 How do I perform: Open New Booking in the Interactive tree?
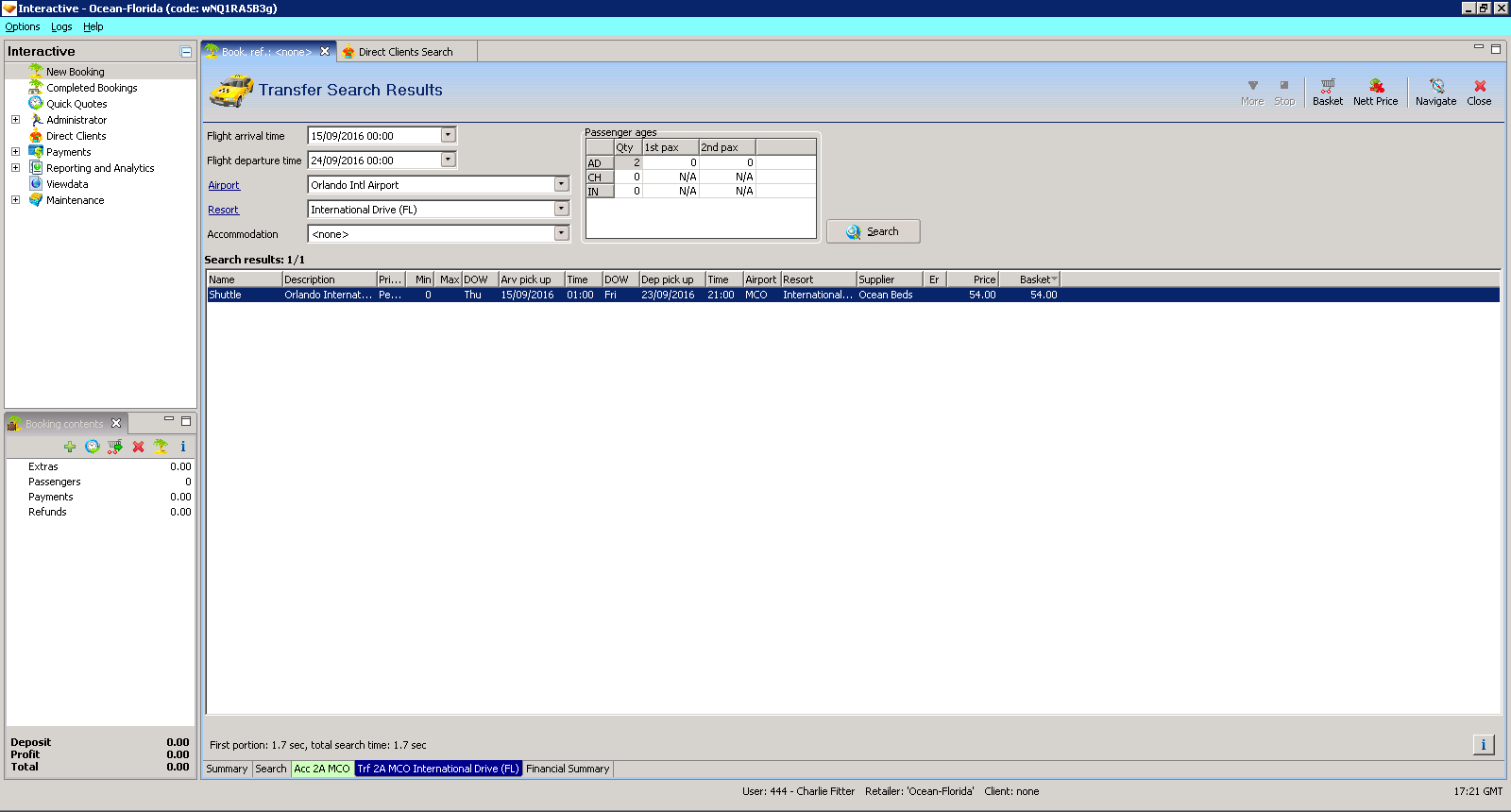(75, 72)
